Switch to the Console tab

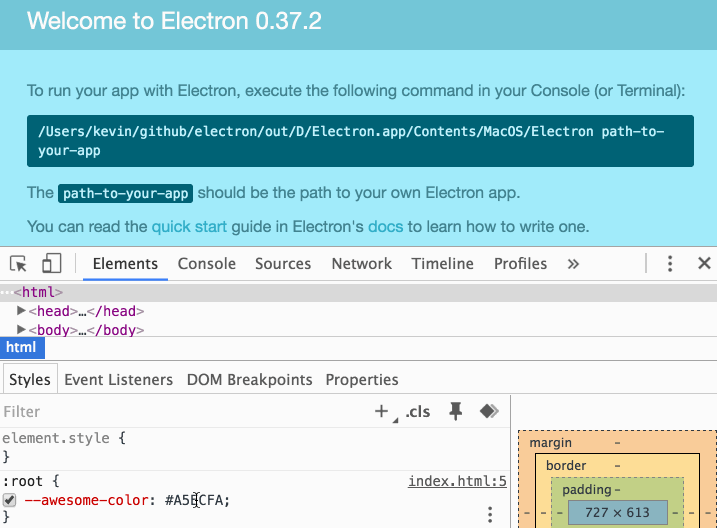207,264
